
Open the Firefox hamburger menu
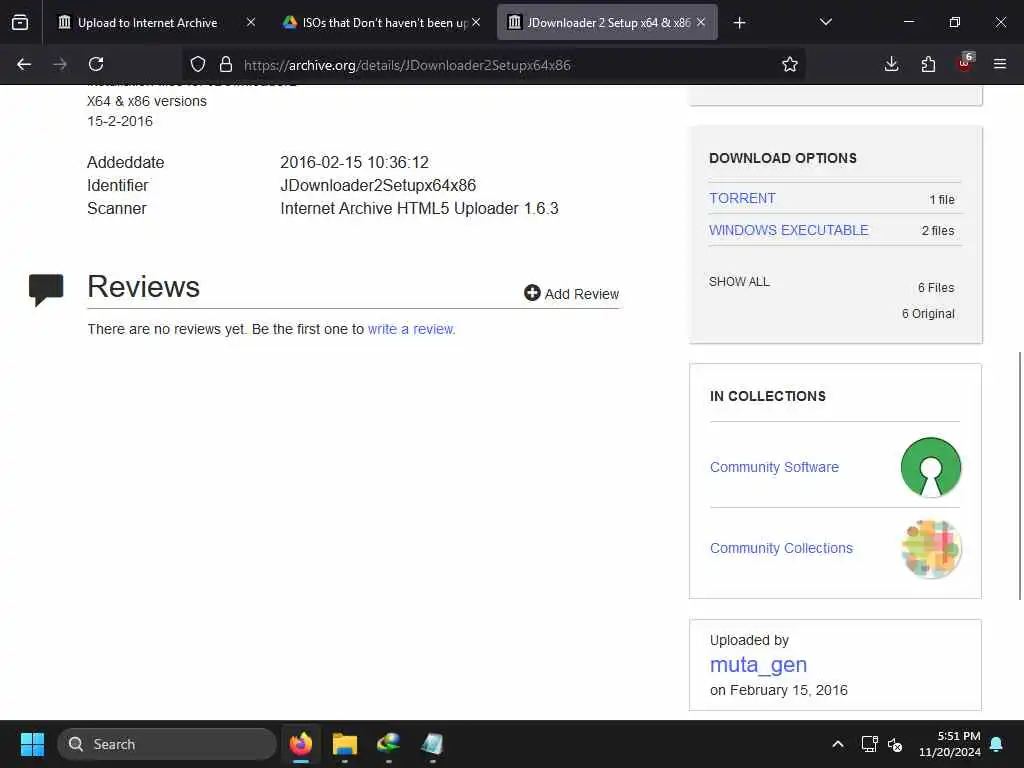coord(1000,64)
